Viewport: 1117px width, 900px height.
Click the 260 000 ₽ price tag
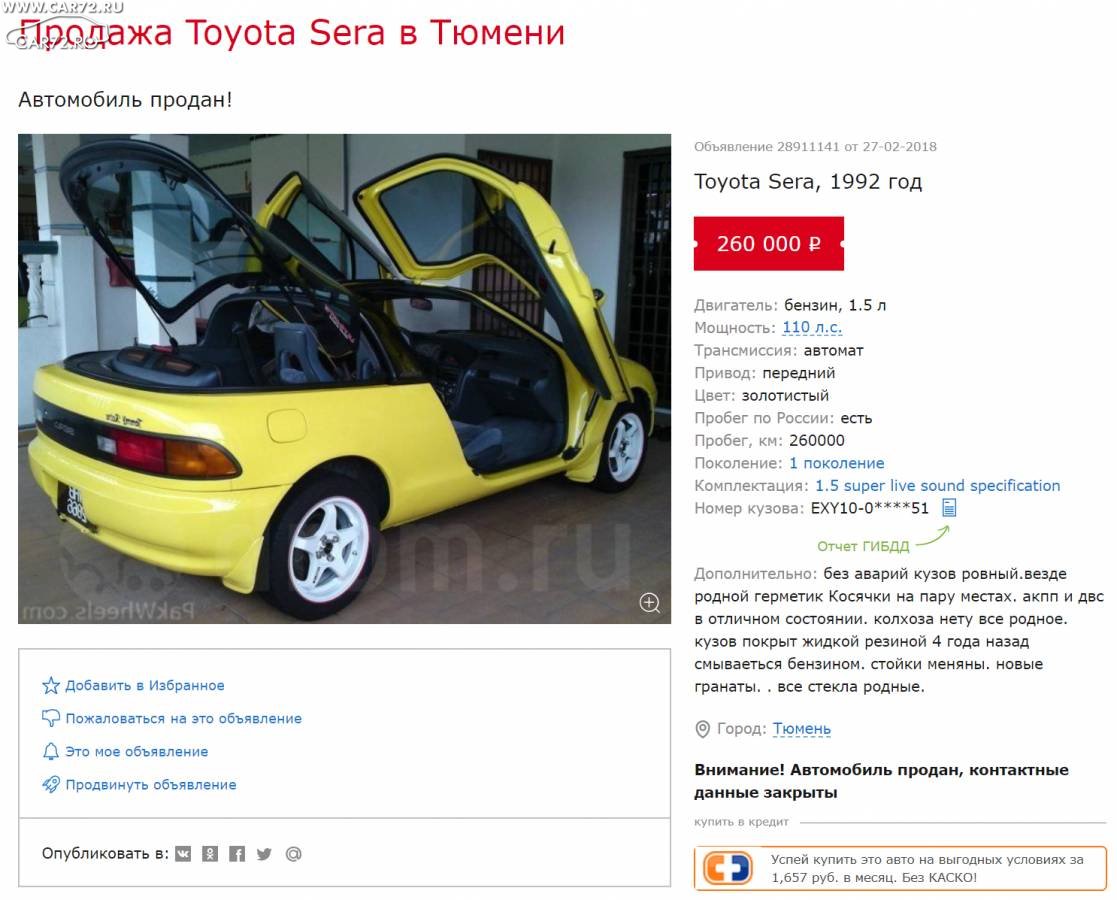pyautogui.click(x=769, y=244)
